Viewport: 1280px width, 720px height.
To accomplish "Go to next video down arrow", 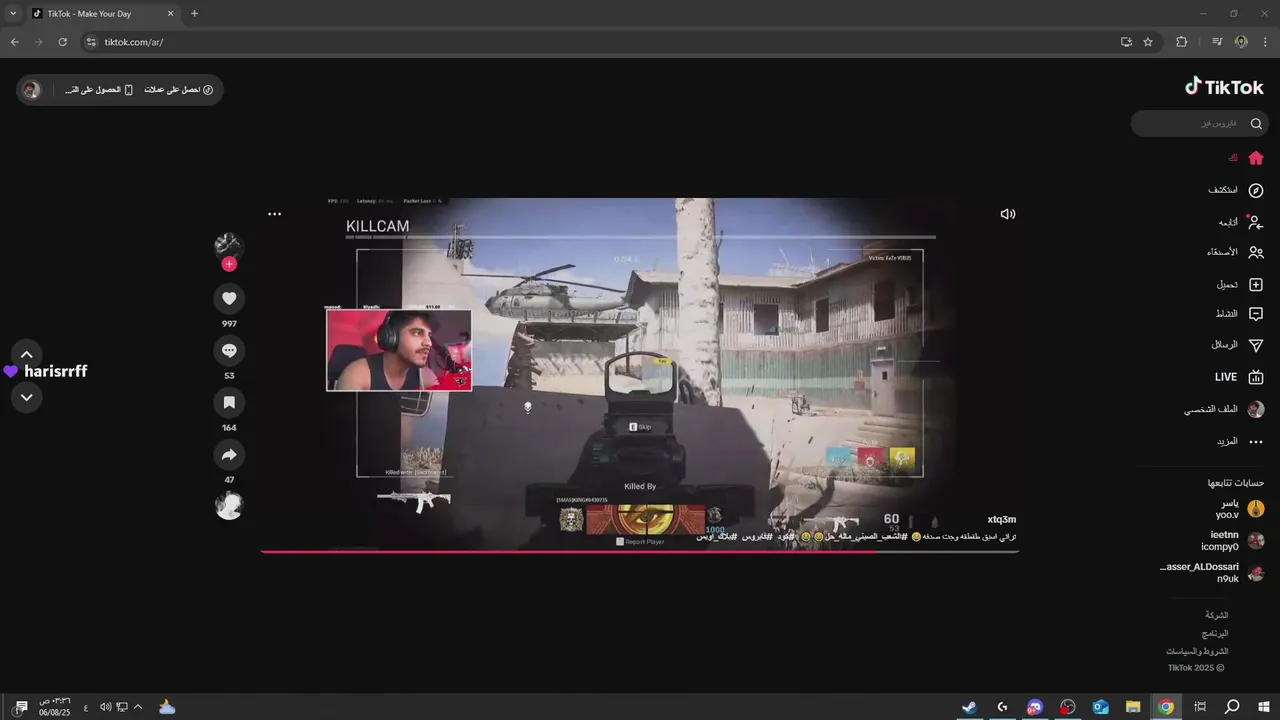I will point(27,397).
